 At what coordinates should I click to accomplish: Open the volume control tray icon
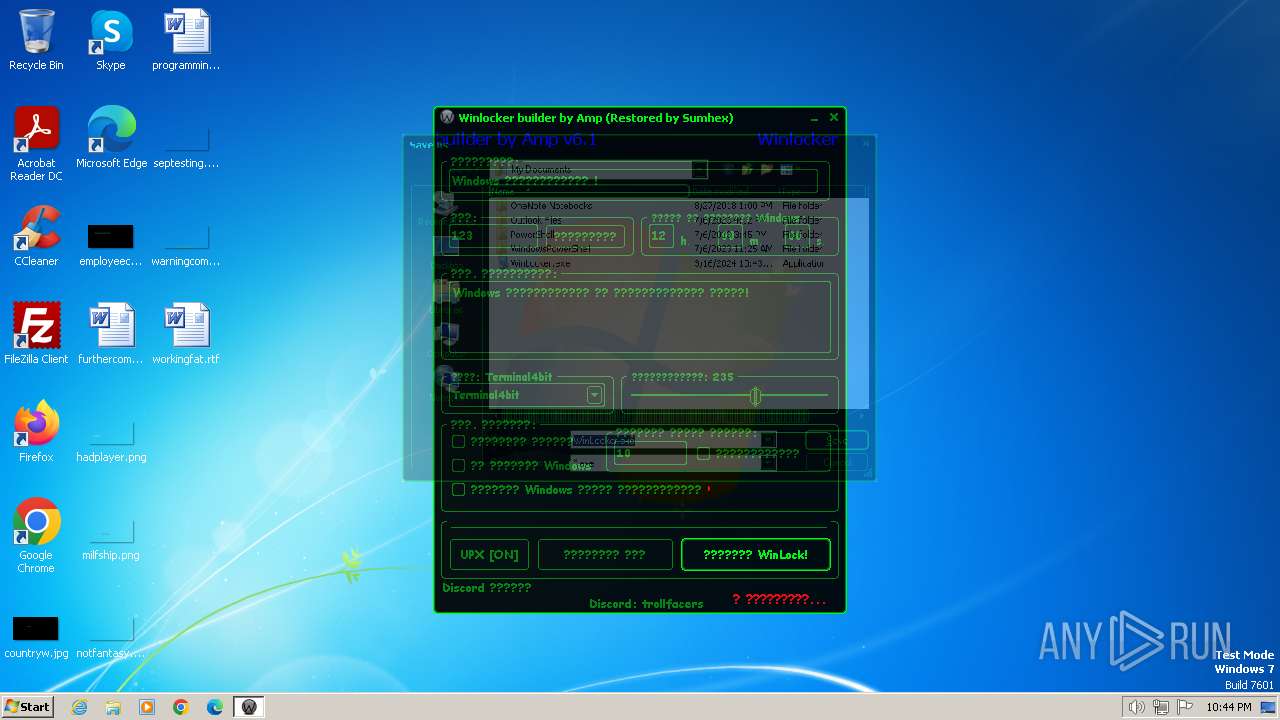click(x=1136, y=707)
